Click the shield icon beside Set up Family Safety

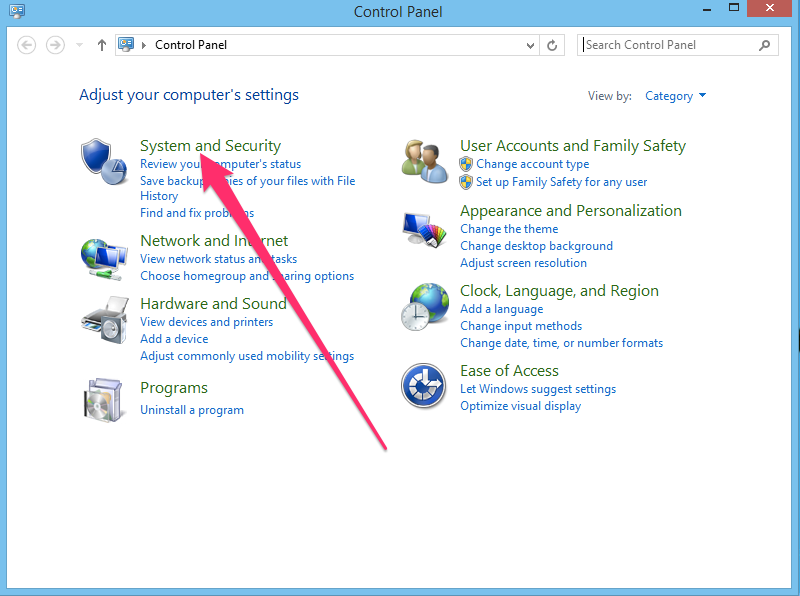coord(466,182)
